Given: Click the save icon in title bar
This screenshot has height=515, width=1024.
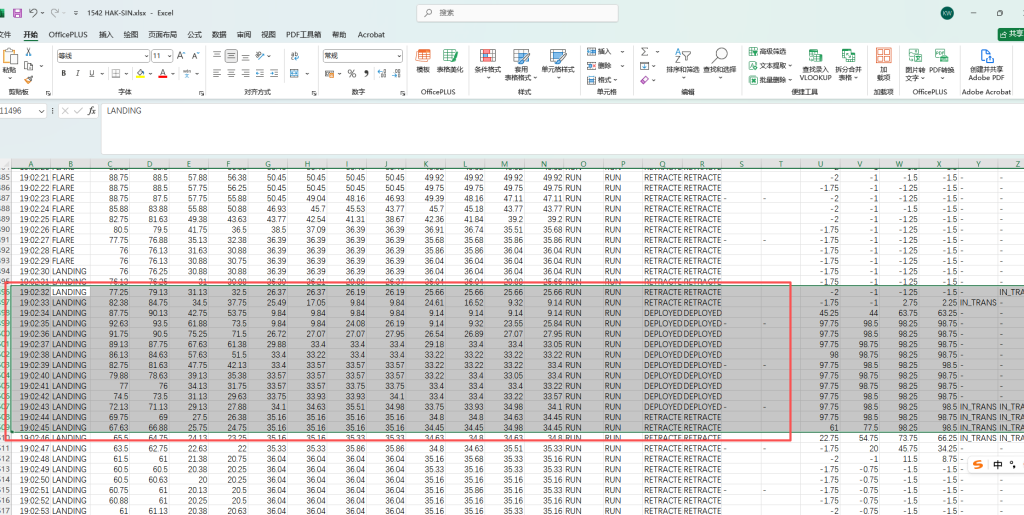Looking at the screenshot, I should (x=19, y=13).
